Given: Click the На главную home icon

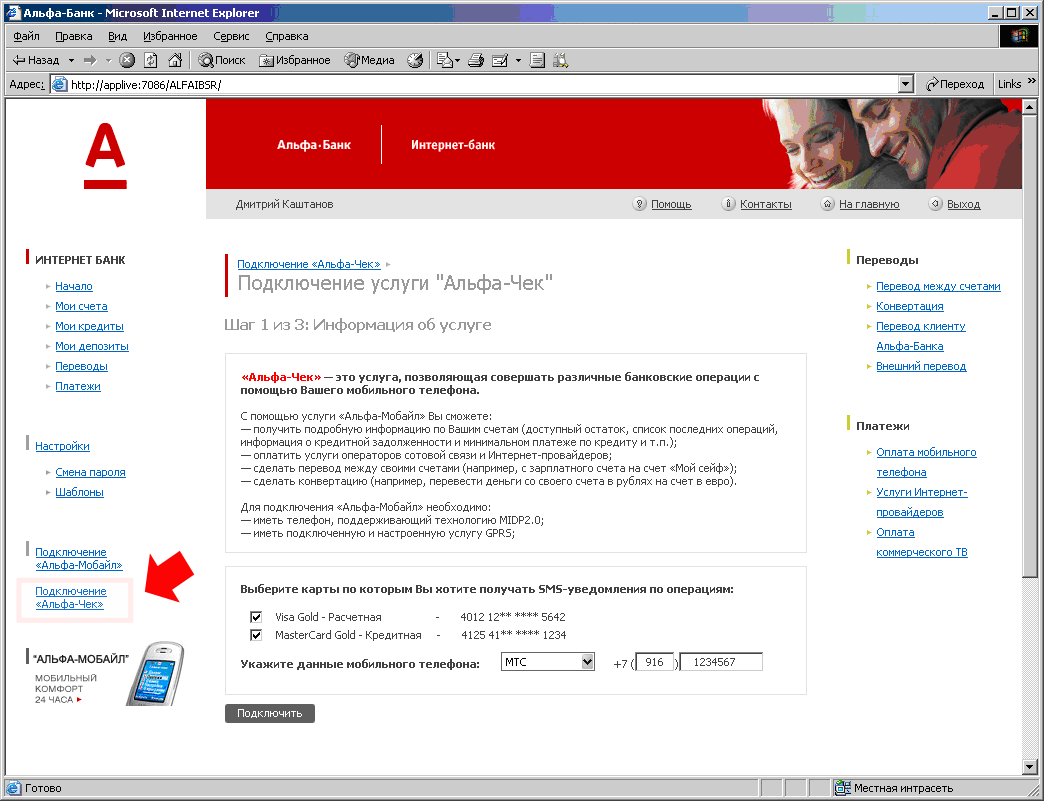Looking at the screenshot, I should click(x=827, y=204).
